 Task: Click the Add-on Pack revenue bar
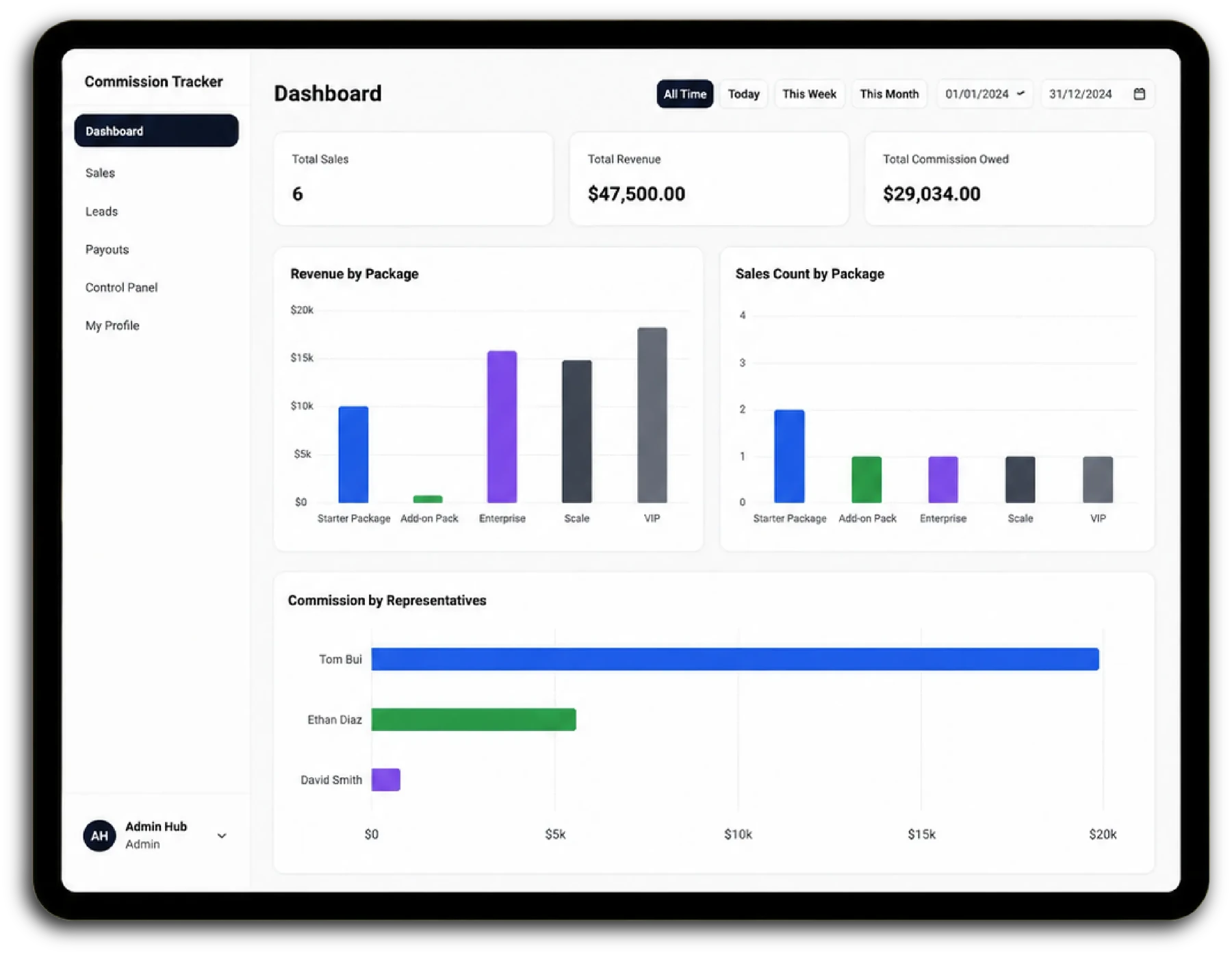428,499
